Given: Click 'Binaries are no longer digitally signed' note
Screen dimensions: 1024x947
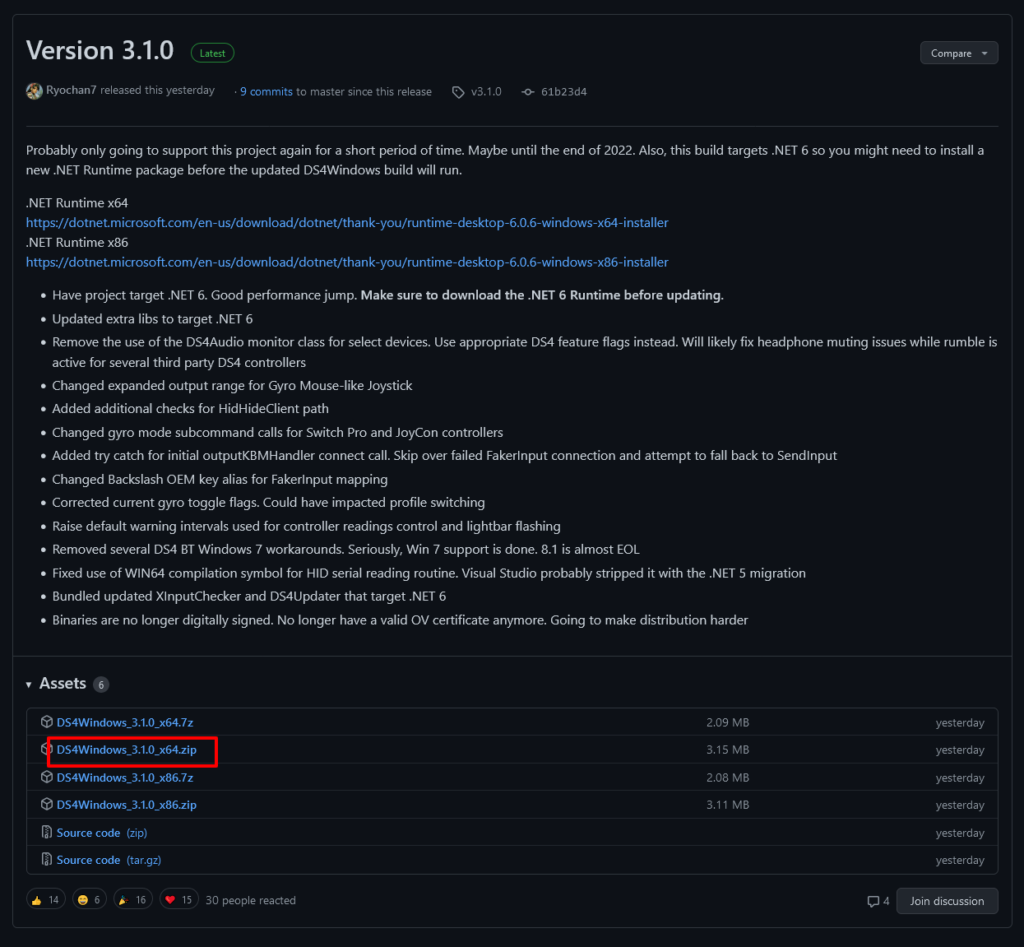Looking at the screenshot, I should (400, 620).
